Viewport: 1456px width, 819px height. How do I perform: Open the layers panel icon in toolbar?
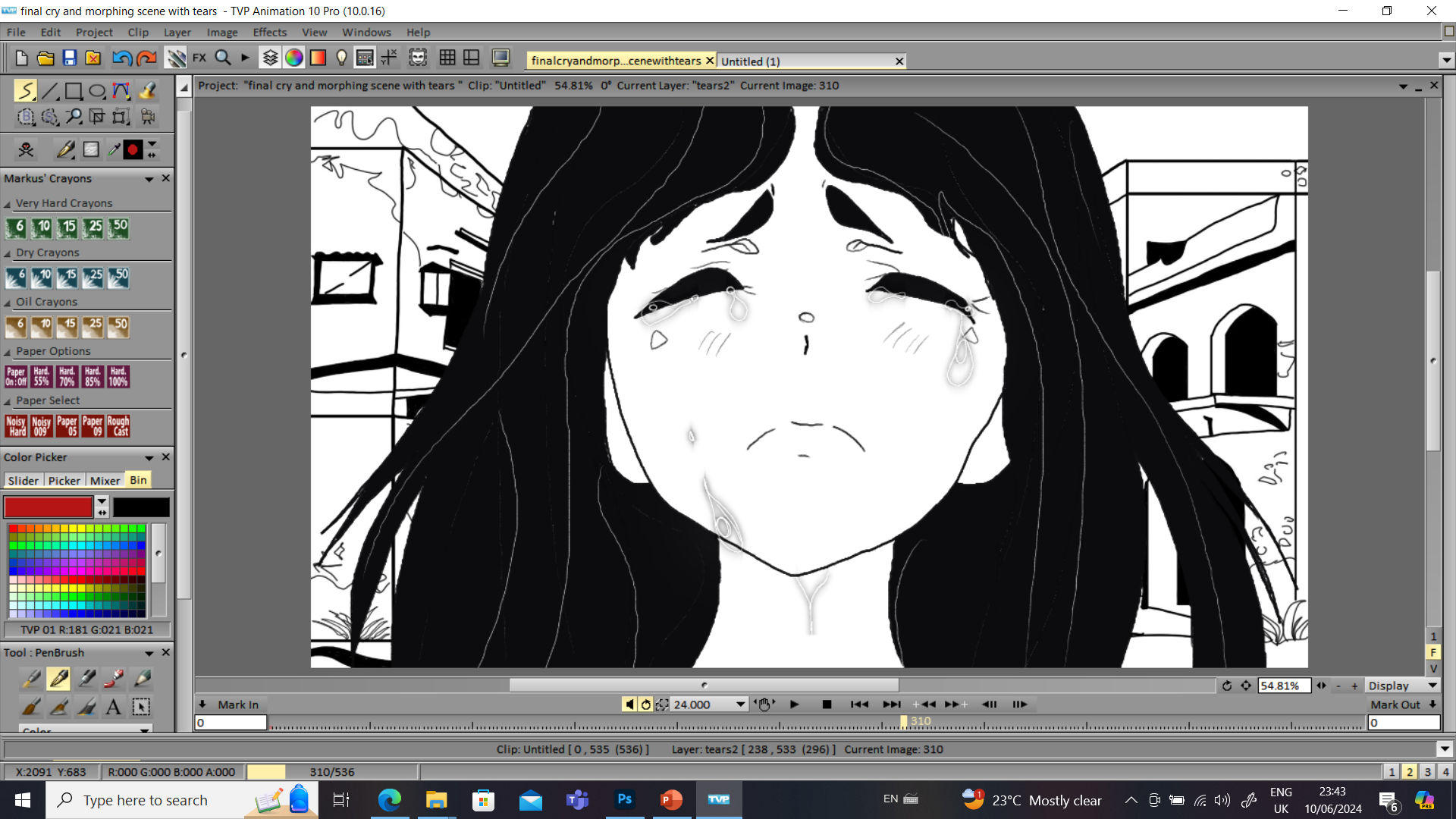270,58
